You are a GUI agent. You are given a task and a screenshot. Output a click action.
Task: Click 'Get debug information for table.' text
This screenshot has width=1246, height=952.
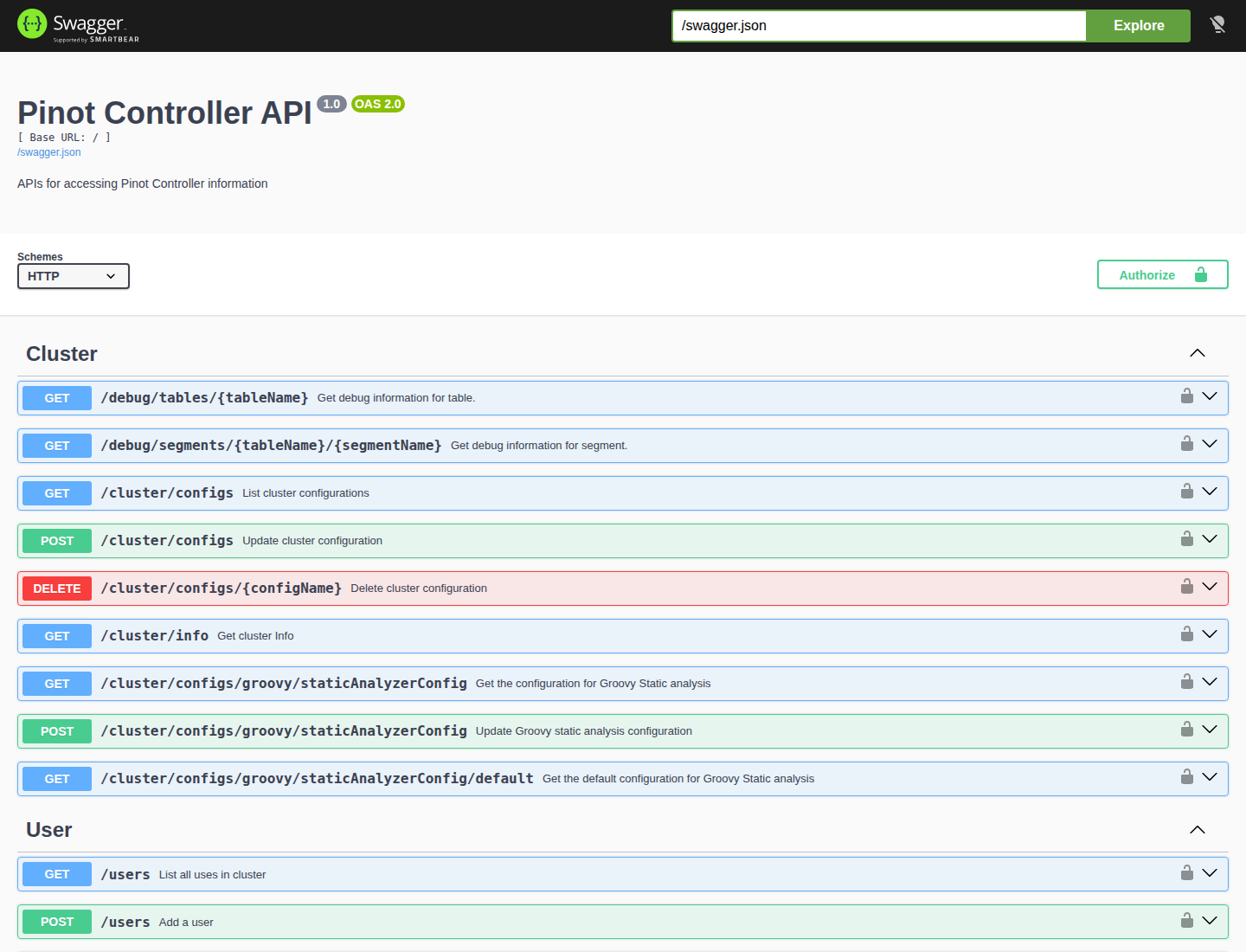coord(396,398)
